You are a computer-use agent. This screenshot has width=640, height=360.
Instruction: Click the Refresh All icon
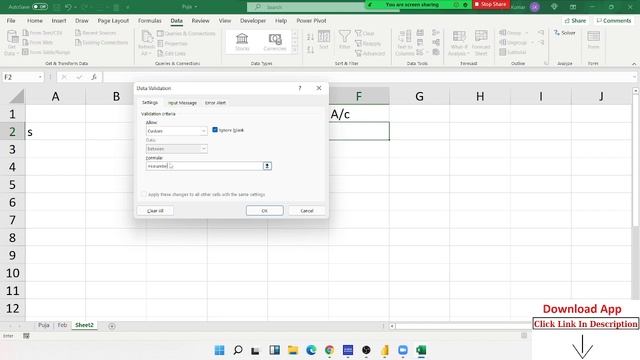(x=147, y=38)
